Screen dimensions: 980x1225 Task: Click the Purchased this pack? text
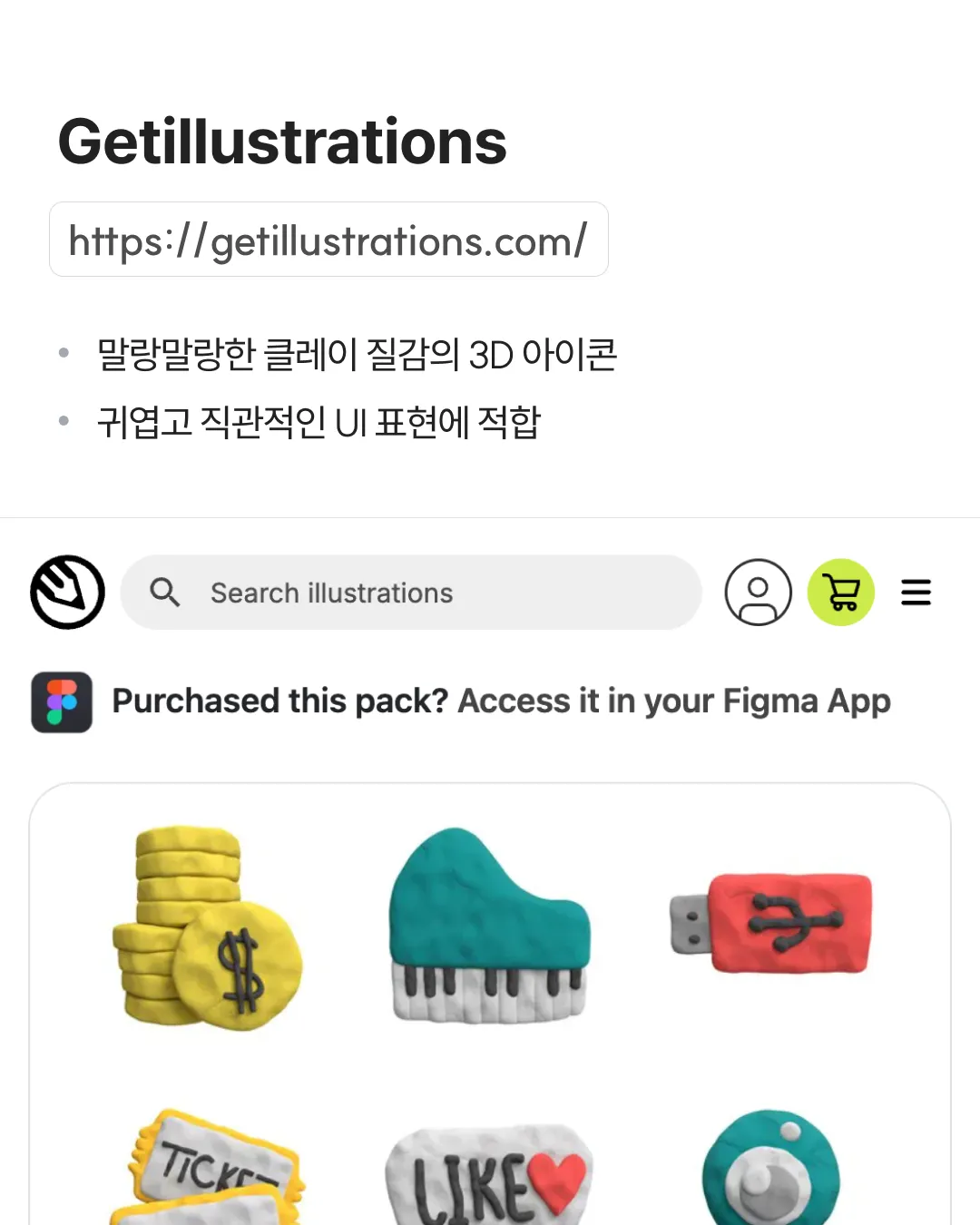(x=280, y=701)
